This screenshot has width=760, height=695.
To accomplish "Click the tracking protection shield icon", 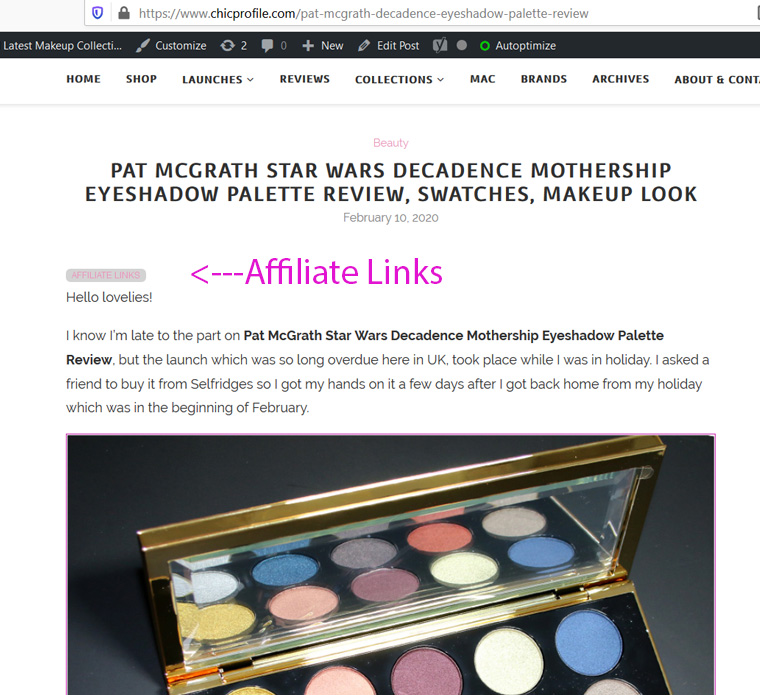I will pyautogui.click(x=97, y=13).
